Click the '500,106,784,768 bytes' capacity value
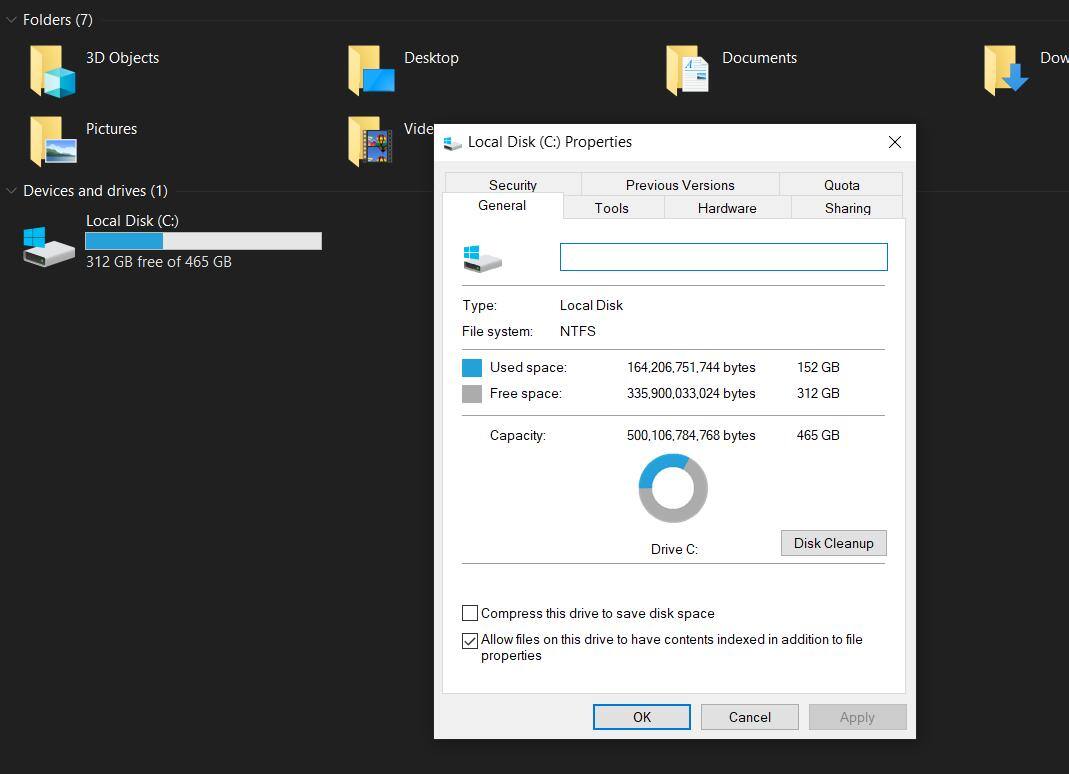Viewport: 1069px width, 774px height. 691,435
